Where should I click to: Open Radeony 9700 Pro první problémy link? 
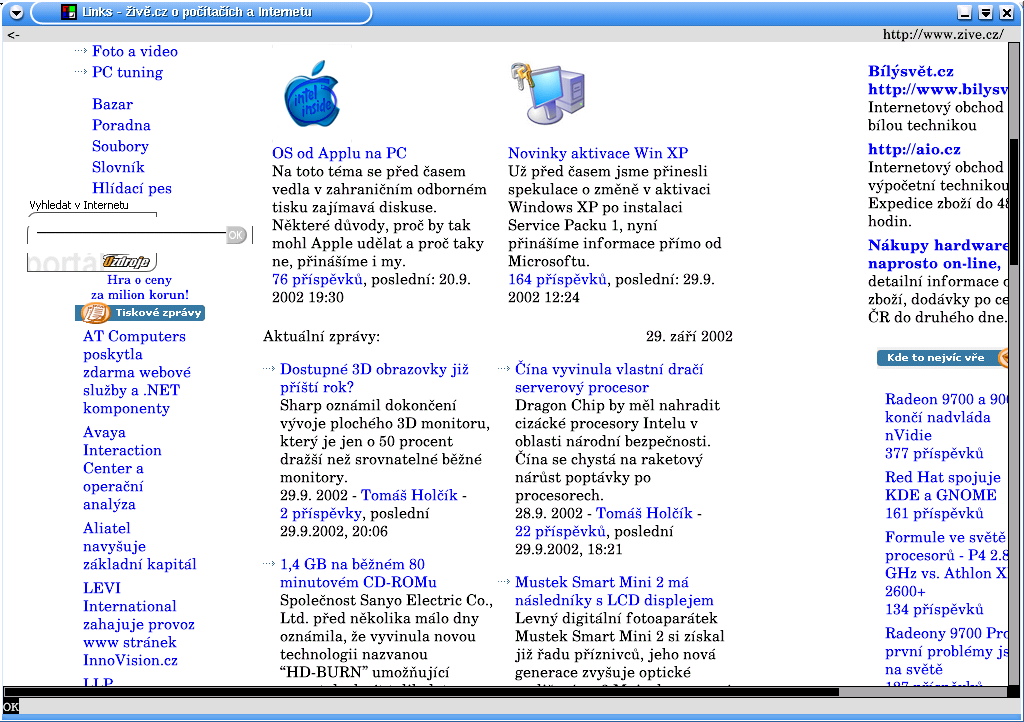click(x=946, y=651)
